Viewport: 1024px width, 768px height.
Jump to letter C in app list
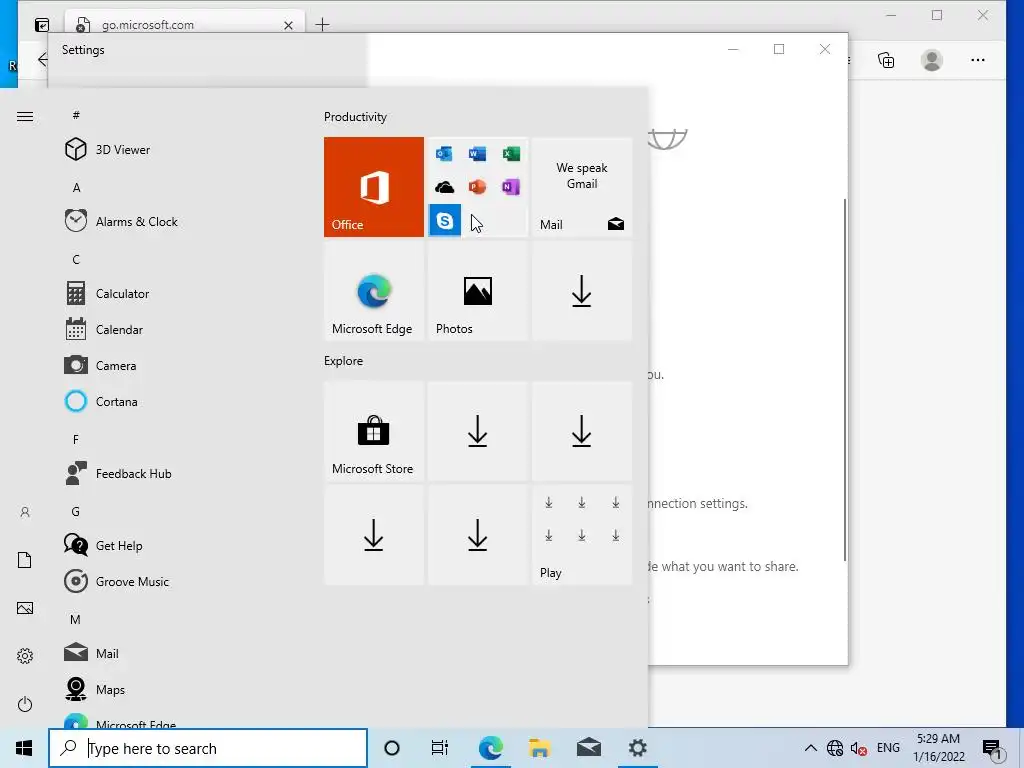(76, 260)
